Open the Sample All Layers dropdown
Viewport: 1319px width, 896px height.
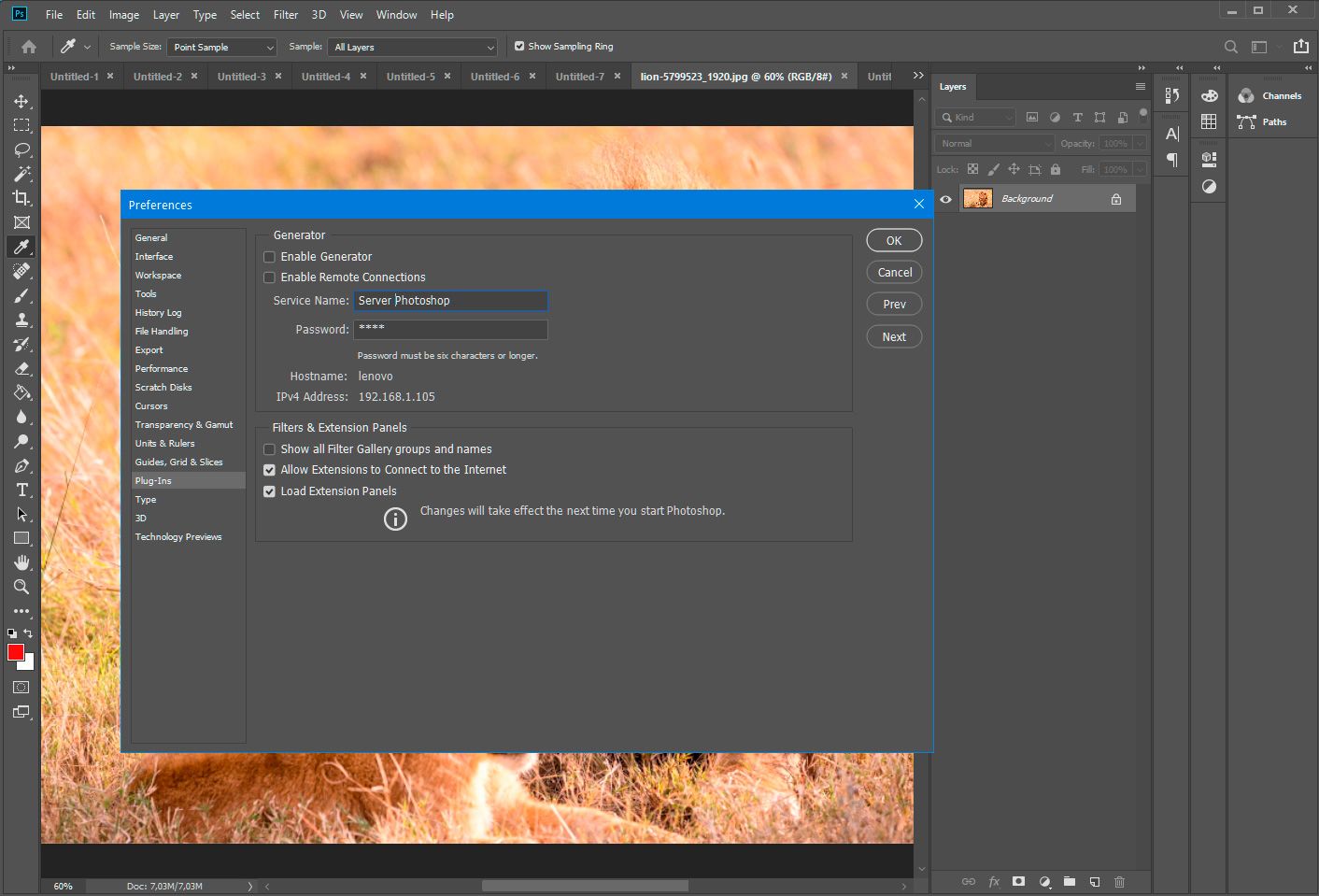[413, 47]
